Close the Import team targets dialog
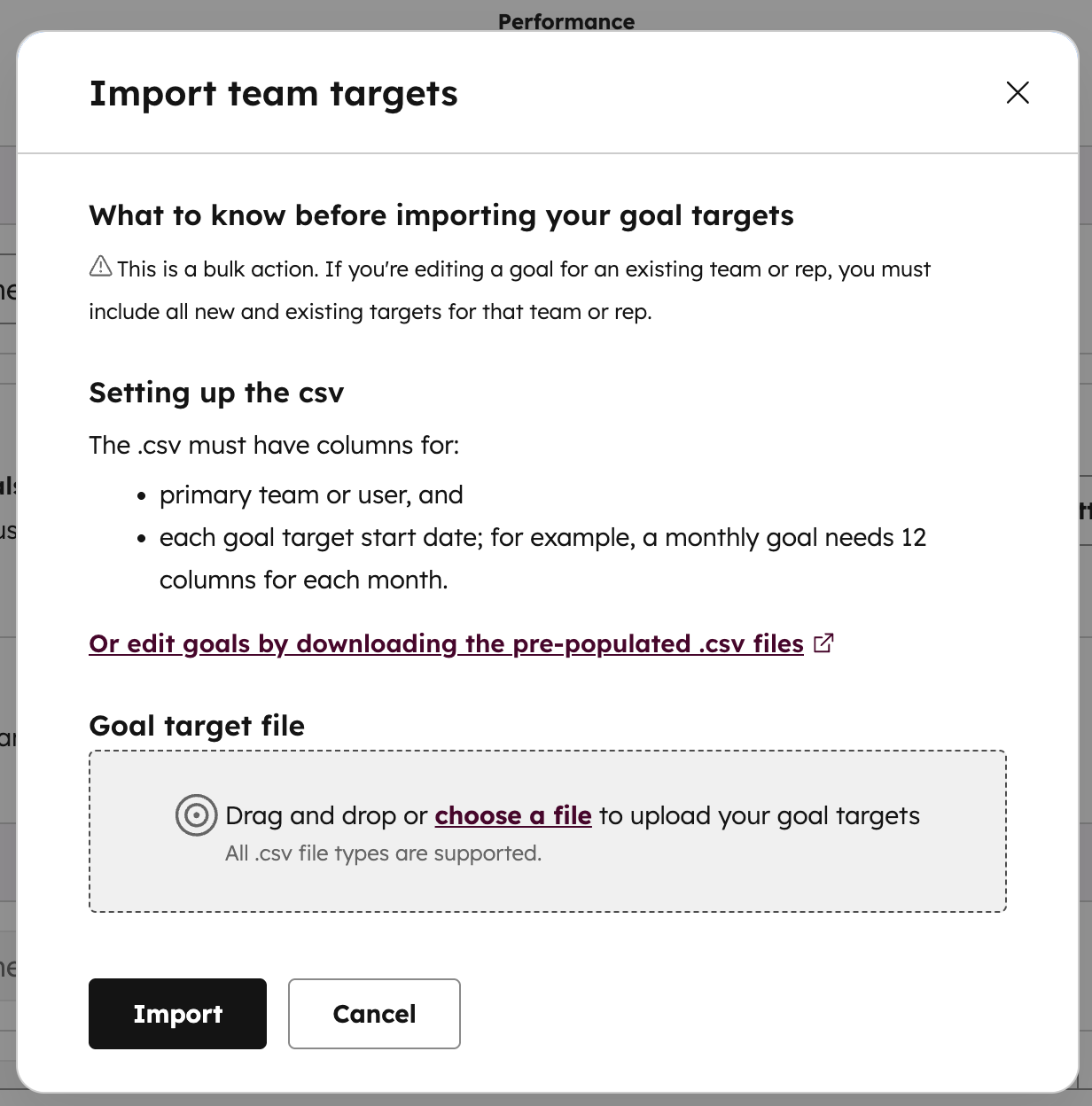 click(x=1018, y=93)
